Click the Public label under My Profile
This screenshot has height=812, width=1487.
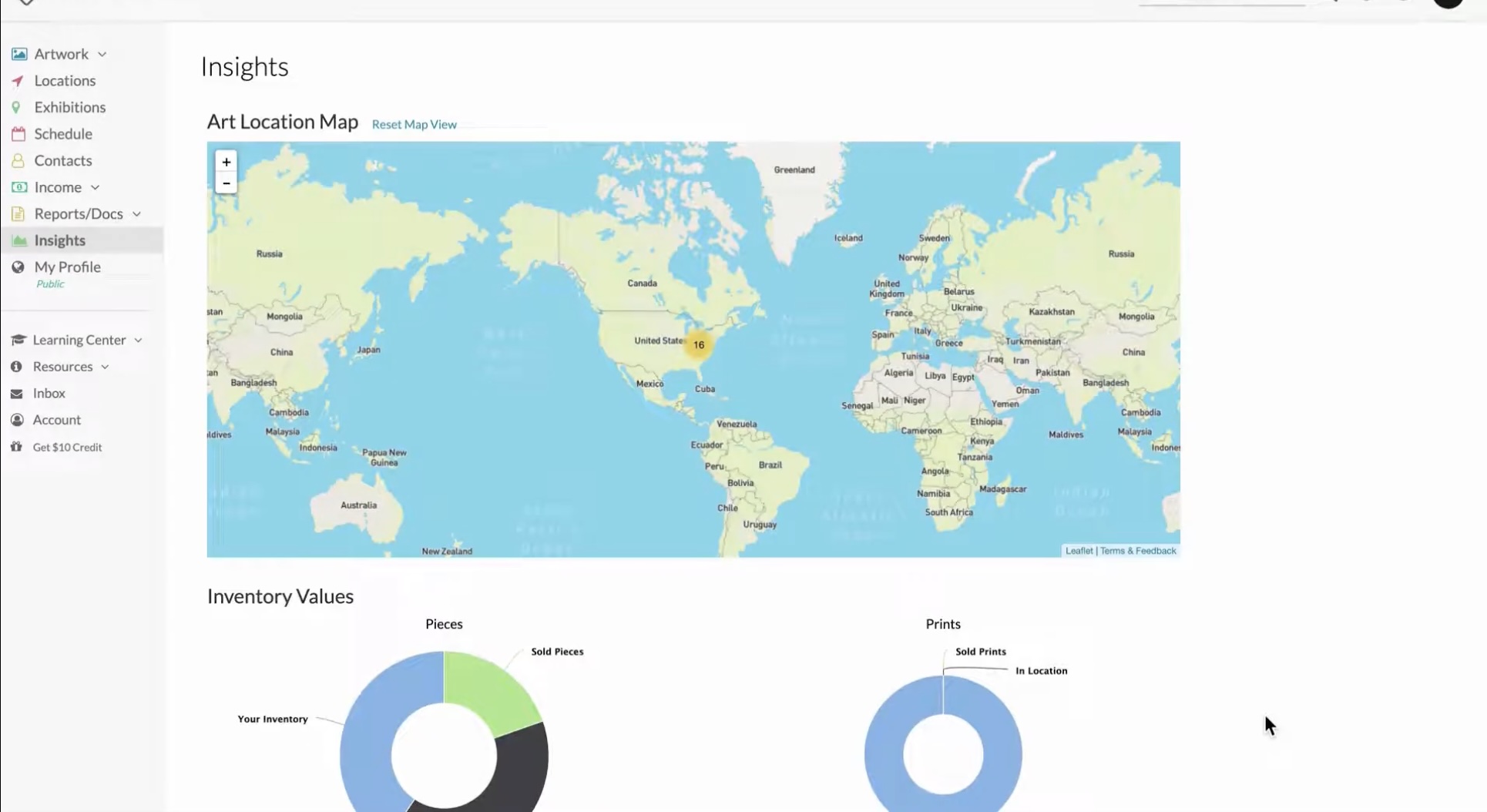50,284
